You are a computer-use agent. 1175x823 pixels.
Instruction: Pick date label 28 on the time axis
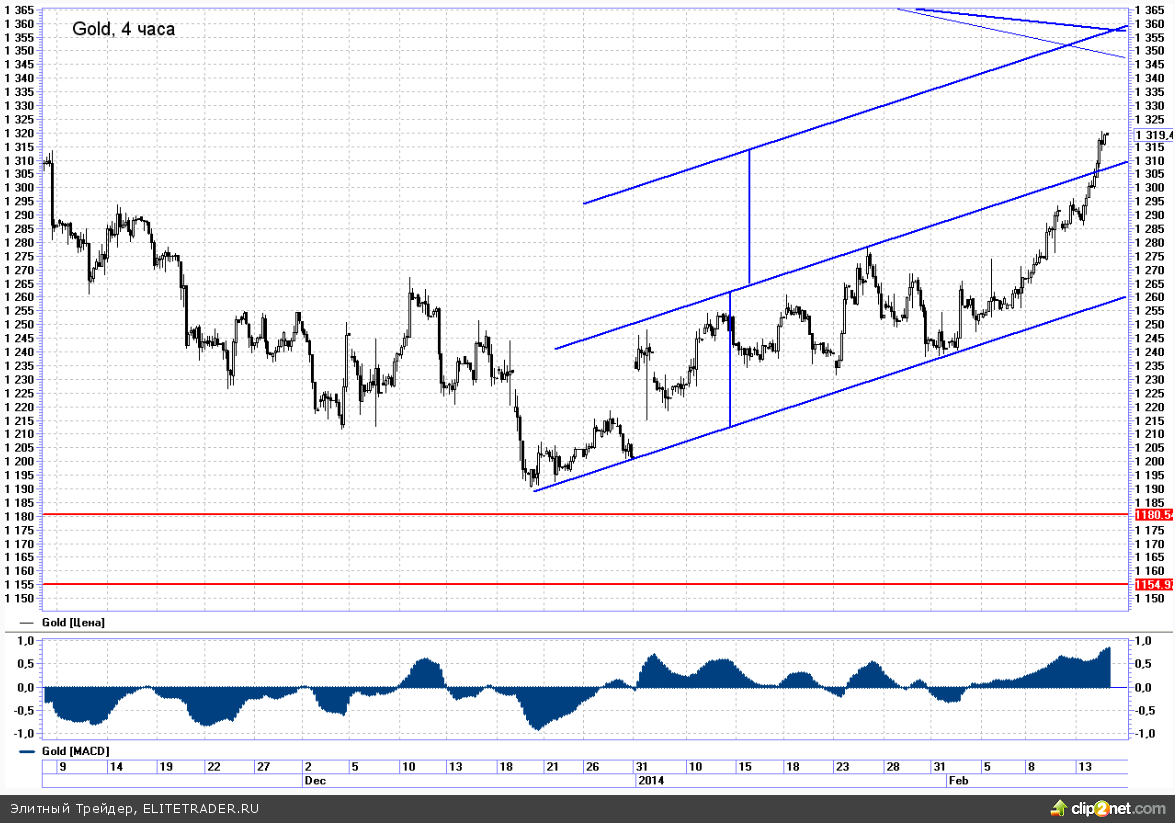coord(892,767)
